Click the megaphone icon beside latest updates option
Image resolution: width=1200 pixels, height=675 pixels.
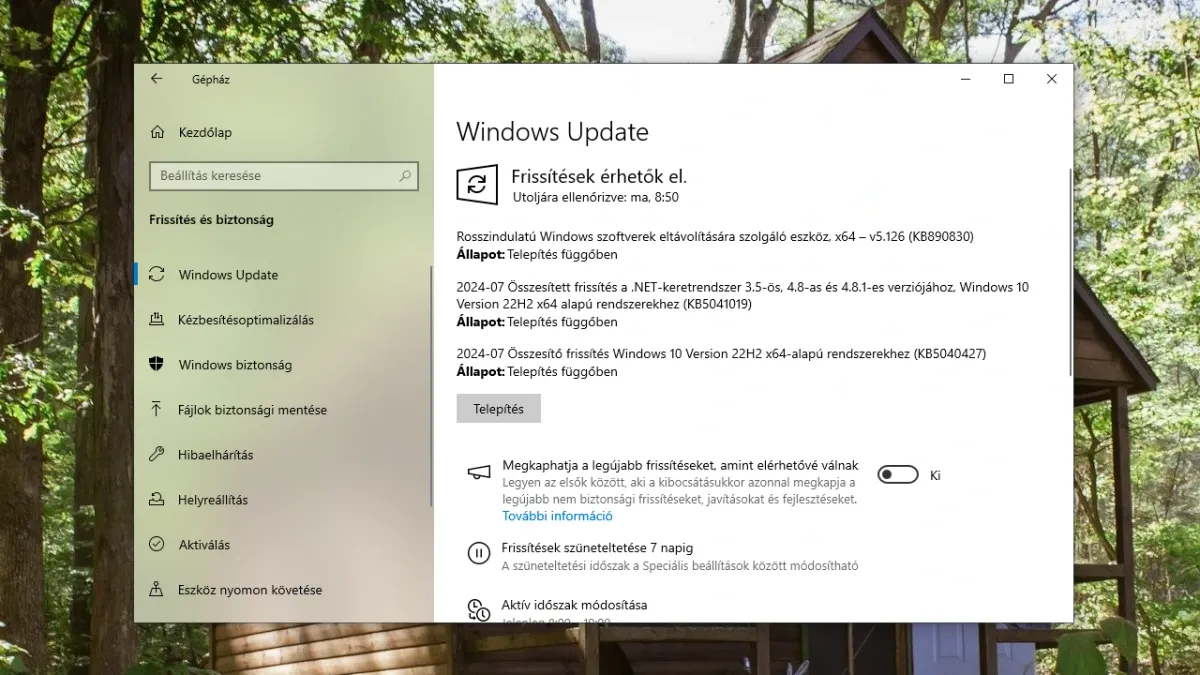pos(479,472)
